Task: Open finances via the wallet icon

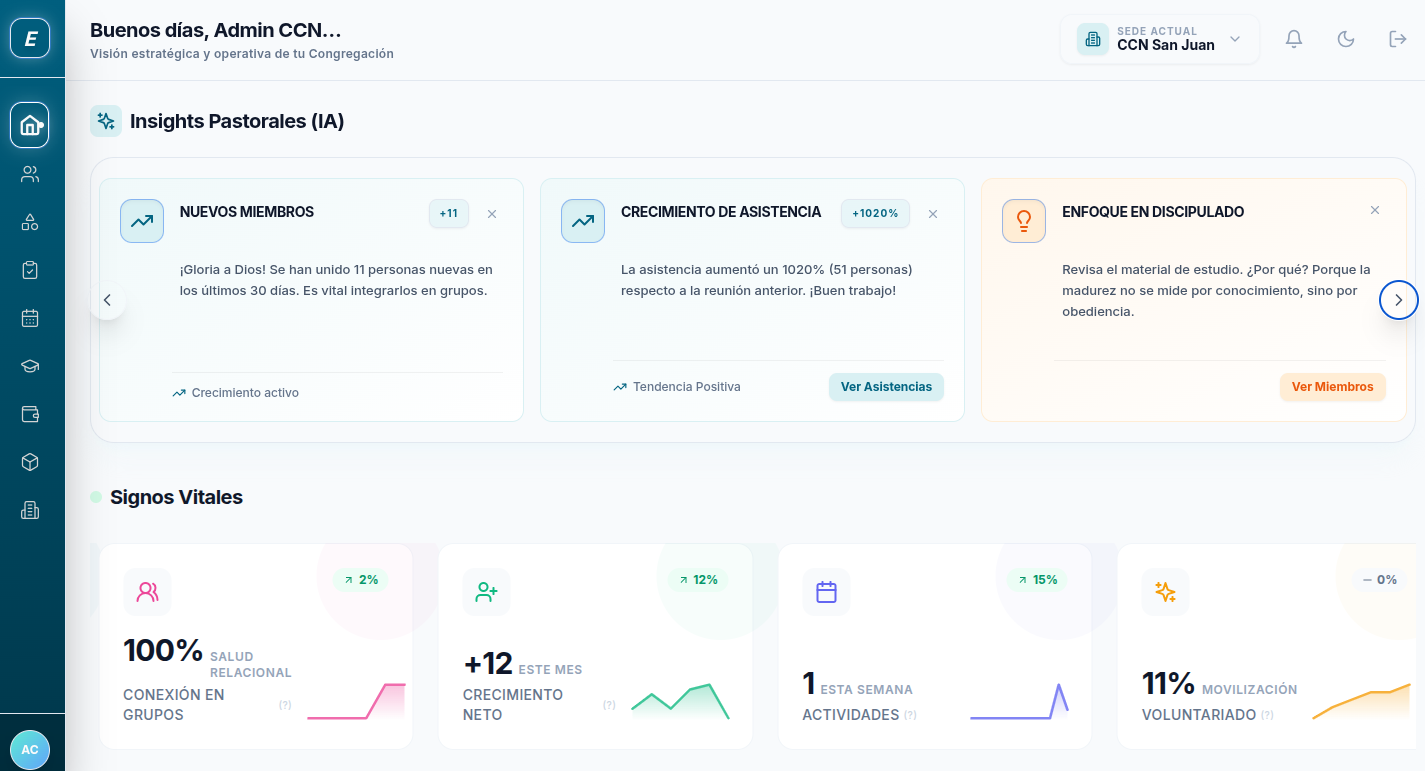Action: point(30,413)
